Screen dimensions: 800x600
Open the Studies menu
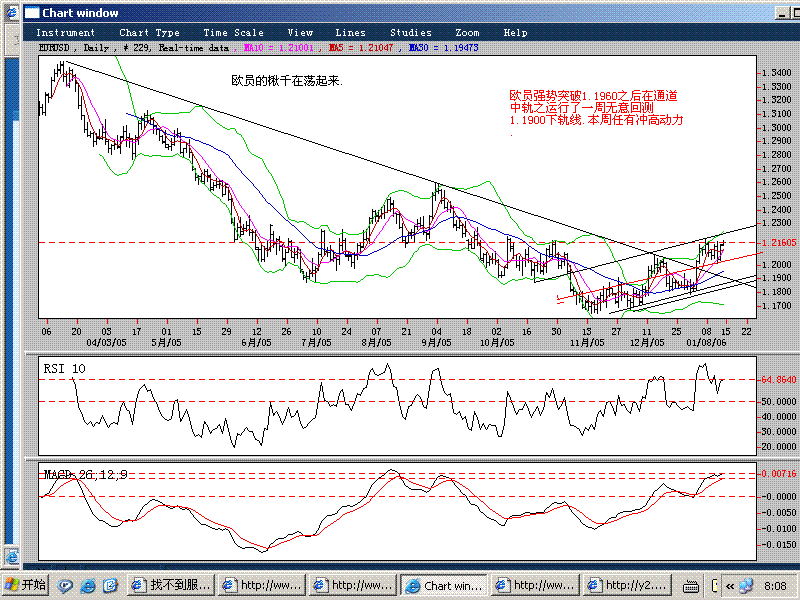[411, 33]
